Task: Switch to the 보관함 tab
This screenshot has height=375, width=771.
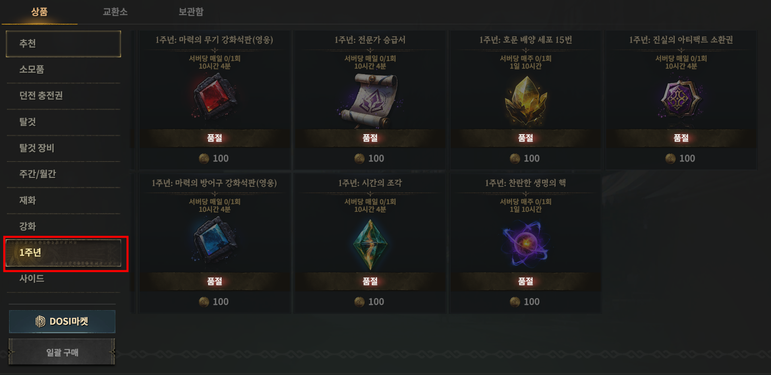Action: pos(191,11)
